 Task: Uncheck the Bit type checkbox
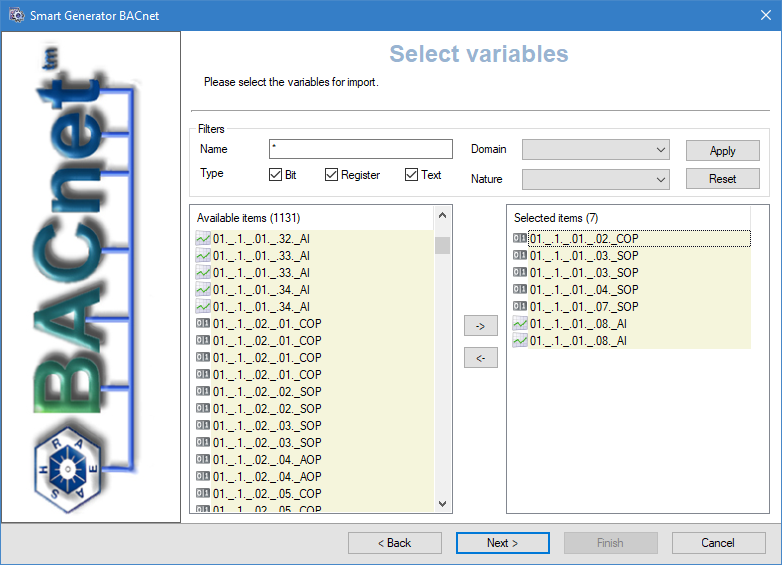276,175
